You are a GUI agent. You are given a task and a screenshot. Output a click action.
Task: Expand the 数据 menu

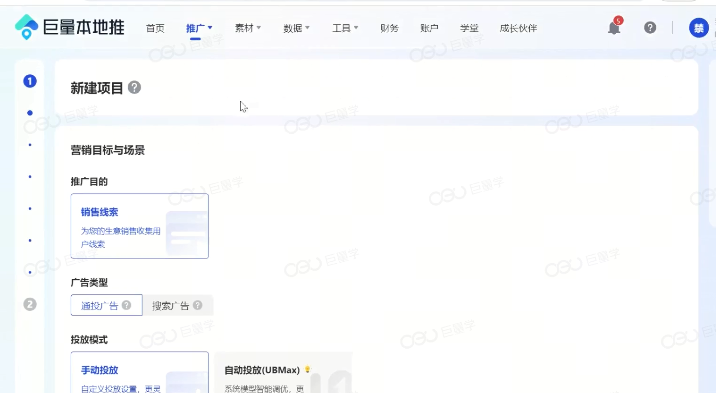pyautogui.click(x=296, y=28)
